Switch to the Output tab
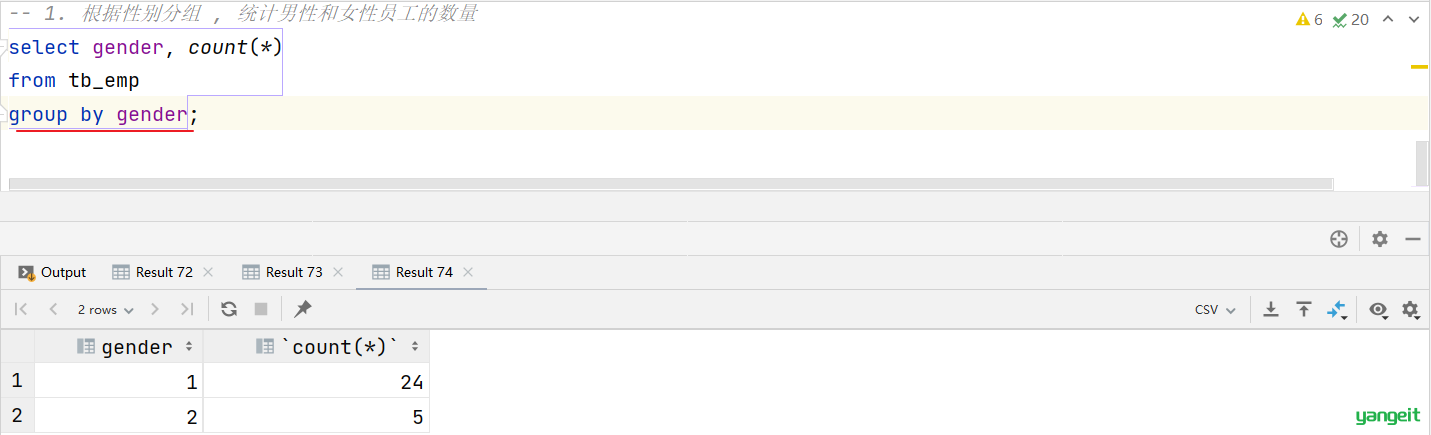 tap(53, 272)
